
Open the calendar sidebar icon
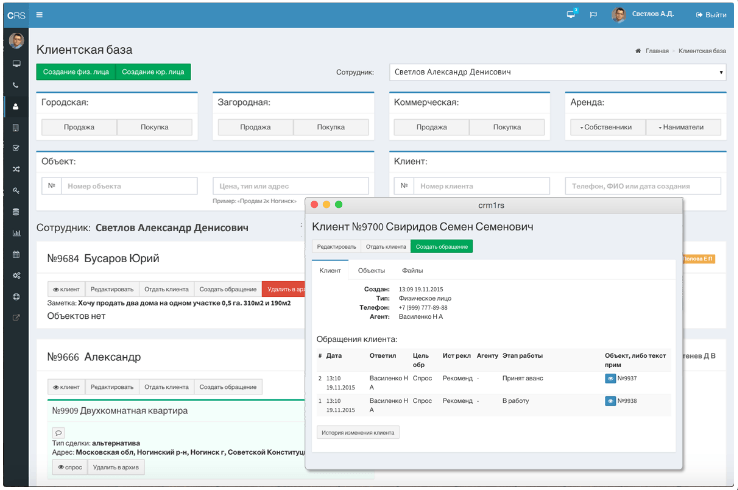pyautogui.click(x=16, y=254)
